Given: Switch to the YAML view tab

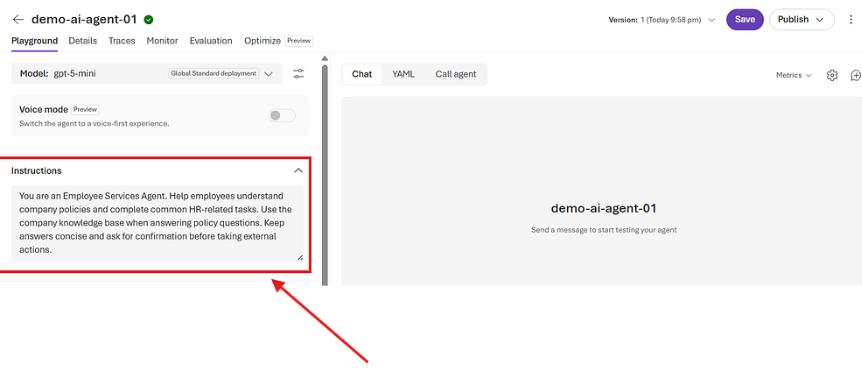Looking at the screenshot, I should pyautogui.click(x=403, y=74).
